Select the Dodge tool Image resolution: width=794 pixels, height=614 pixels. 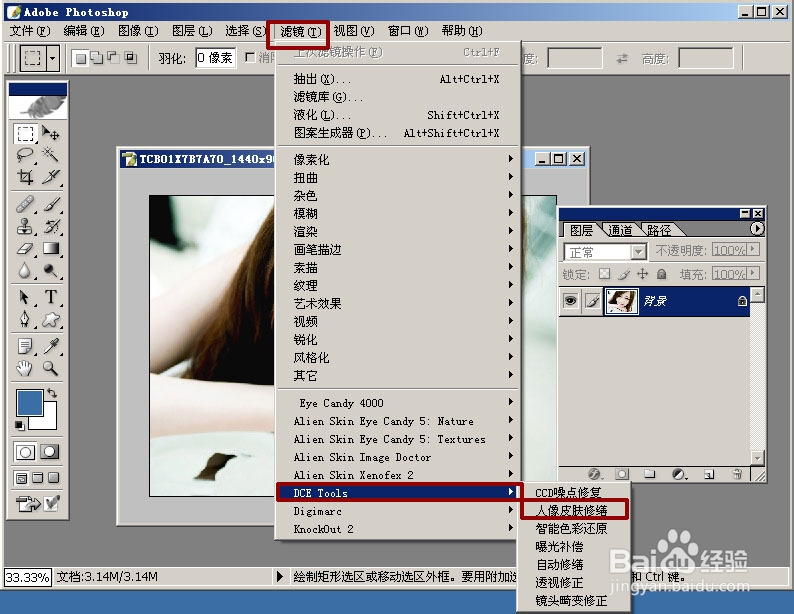click(50, 270)
